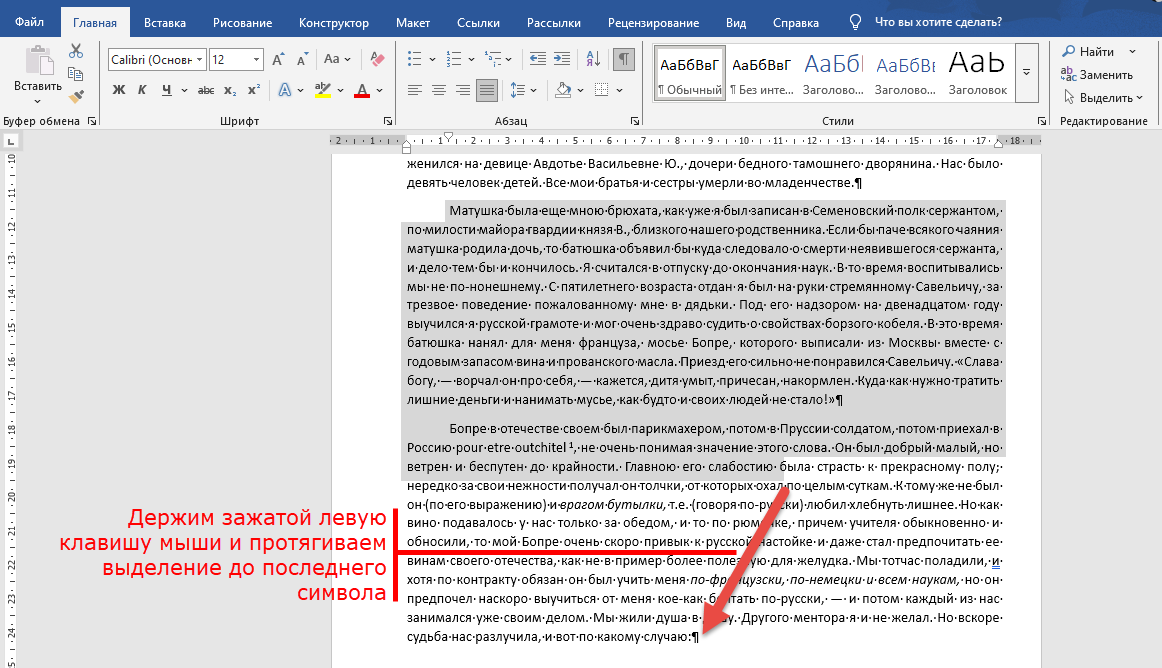This screenshot has width=1162, height=668.
Task: Click the lightbulb Tell Me icon
Action: pyautogui.click(x=855, y=22)
